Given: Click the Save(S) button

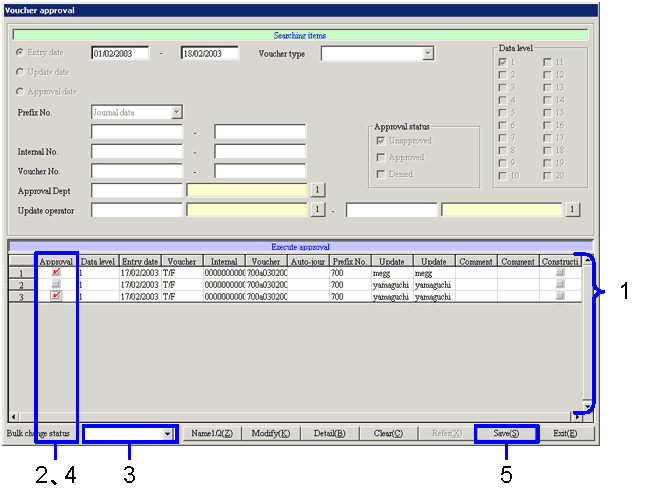Looking at the screenshot, I should coord(506,434).
